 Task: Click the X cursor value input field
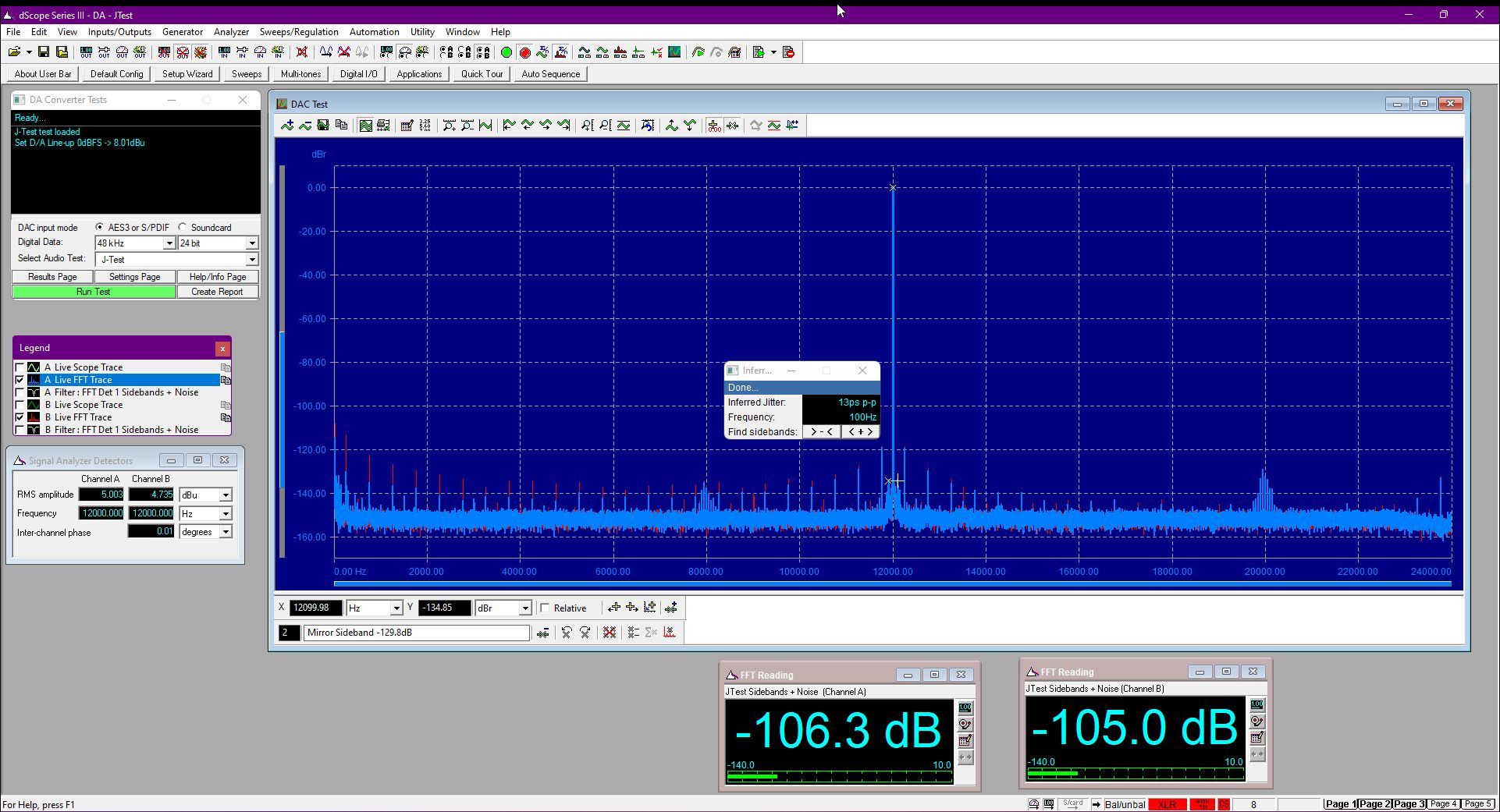click(315, 608)
